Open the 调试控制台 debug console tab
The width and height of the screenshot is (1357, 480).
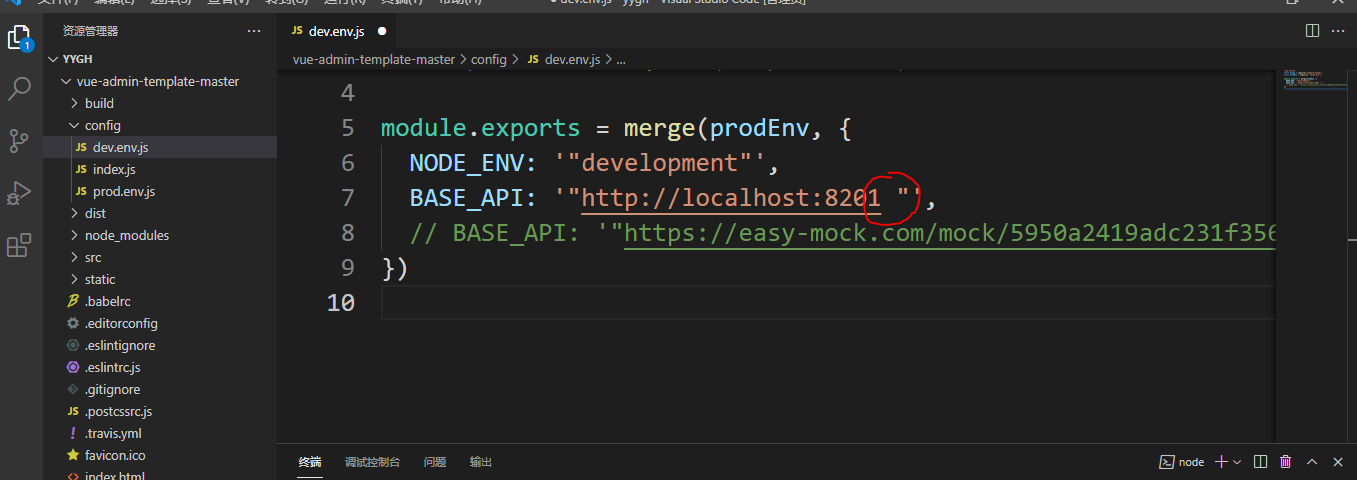coord(372,462)
